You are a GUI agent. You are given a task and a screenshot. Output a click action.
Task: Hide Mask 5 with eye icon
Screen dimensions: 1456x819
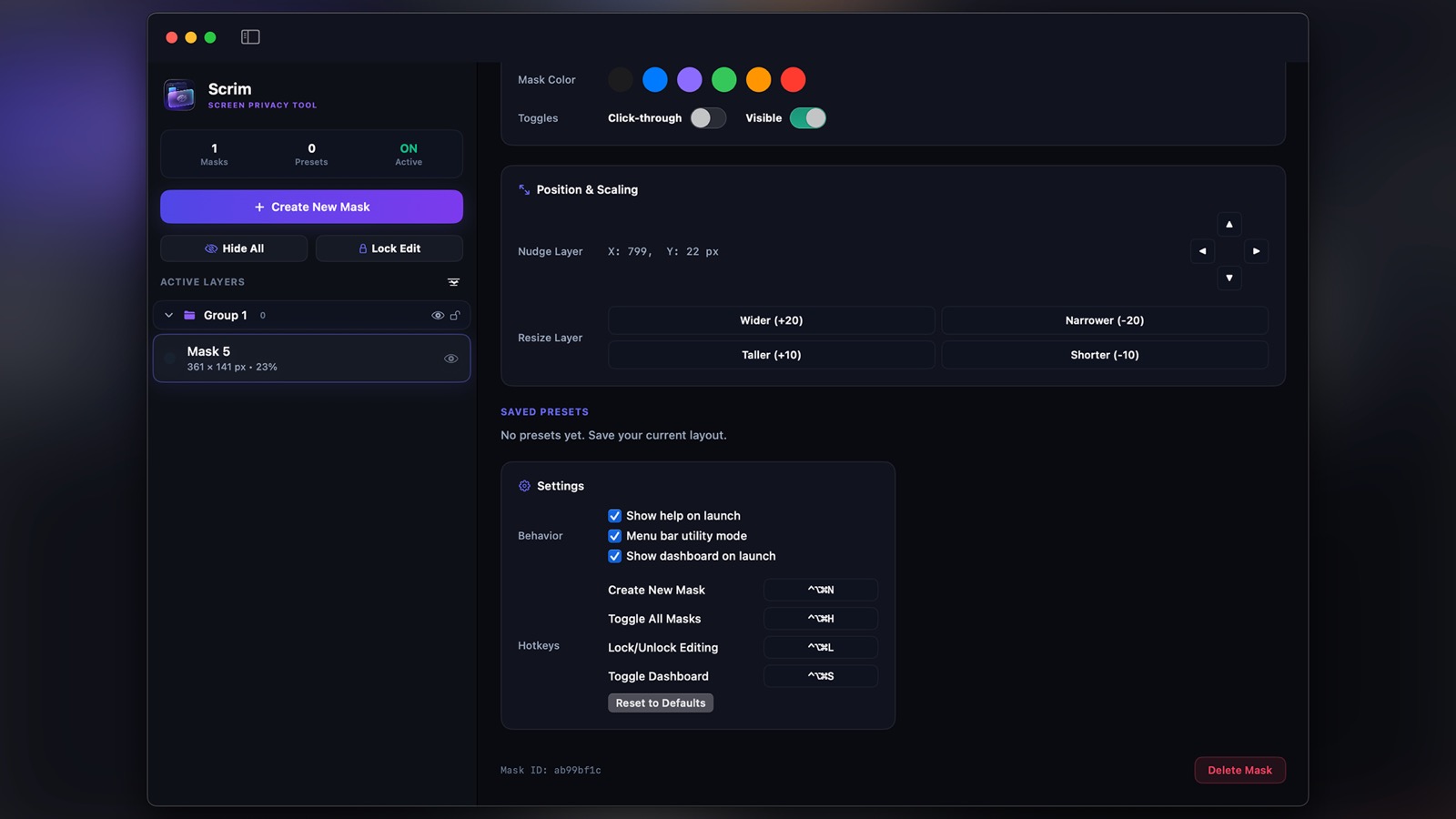point(450,359)
